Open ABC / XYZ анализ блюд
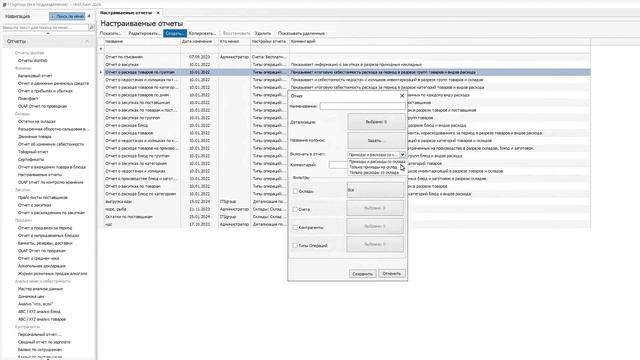The height and width of the screenshot is (360, 640). pyautogui.click(x=39, y=311)
